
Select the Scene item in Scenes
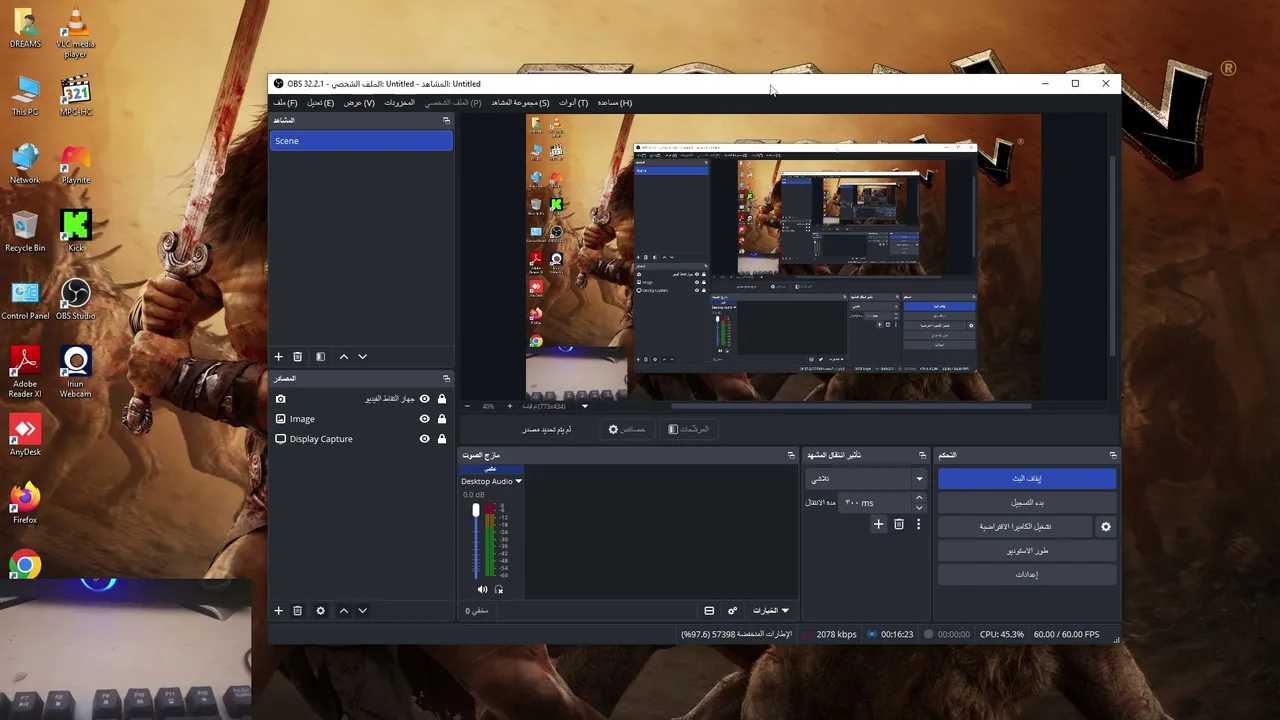coord(361,141)
